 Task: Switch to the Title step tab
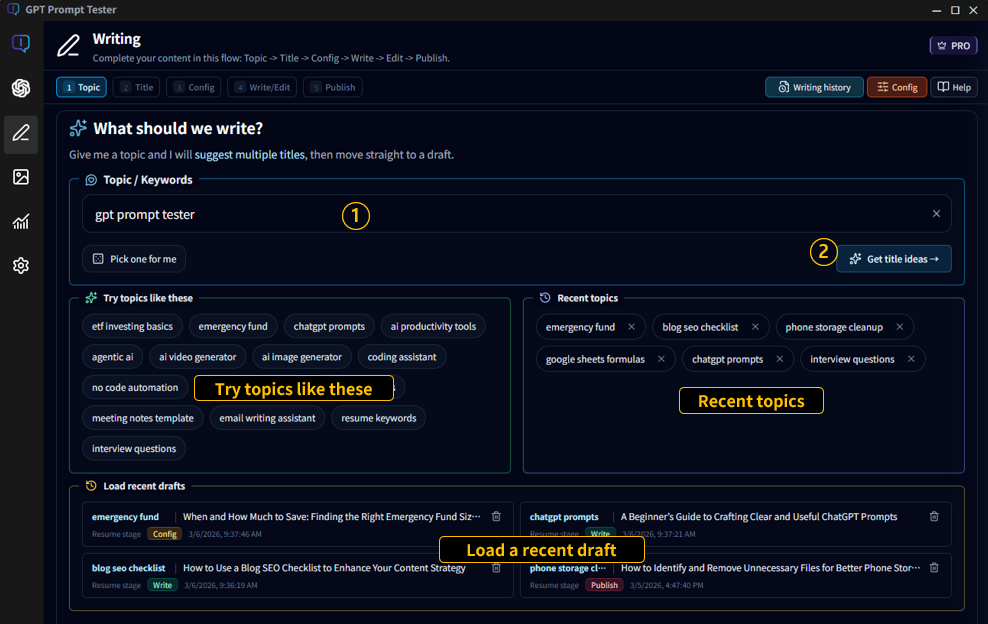[x=137, y=88]
